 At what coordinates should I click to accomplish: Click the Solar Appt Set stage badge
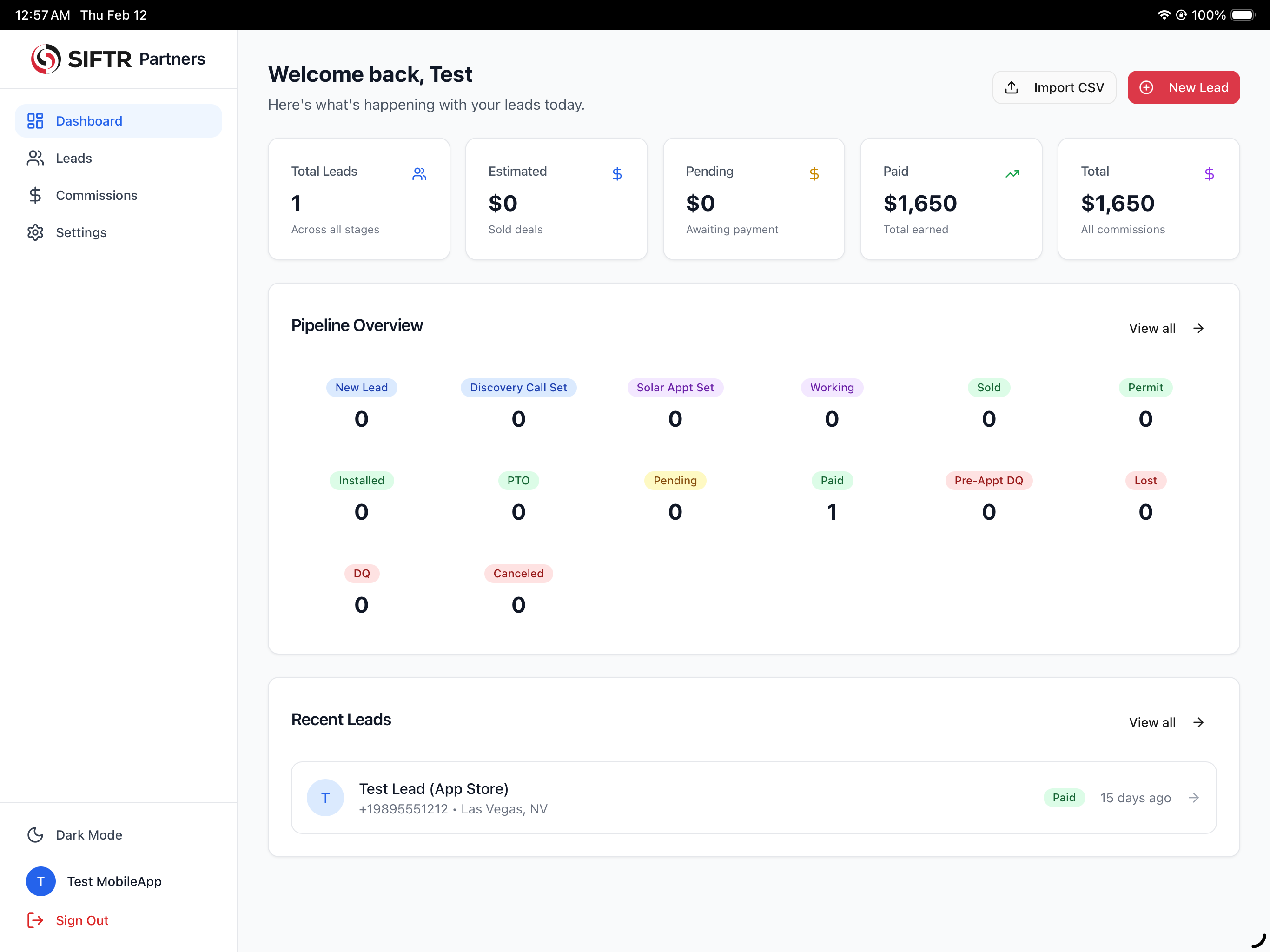pyautogui.click(x=675, y=388)
